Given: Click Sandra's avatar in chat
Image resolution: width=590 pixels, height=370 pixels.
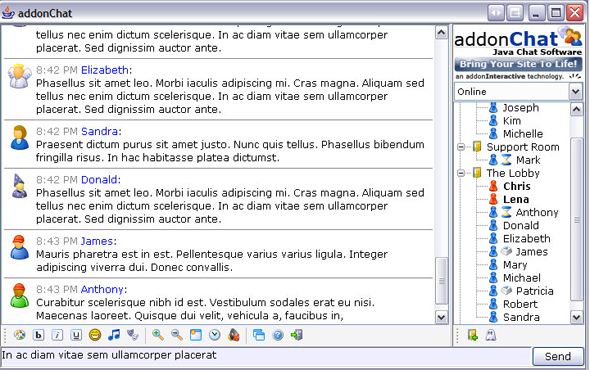Looking at the screenshot, I should 20,137.
